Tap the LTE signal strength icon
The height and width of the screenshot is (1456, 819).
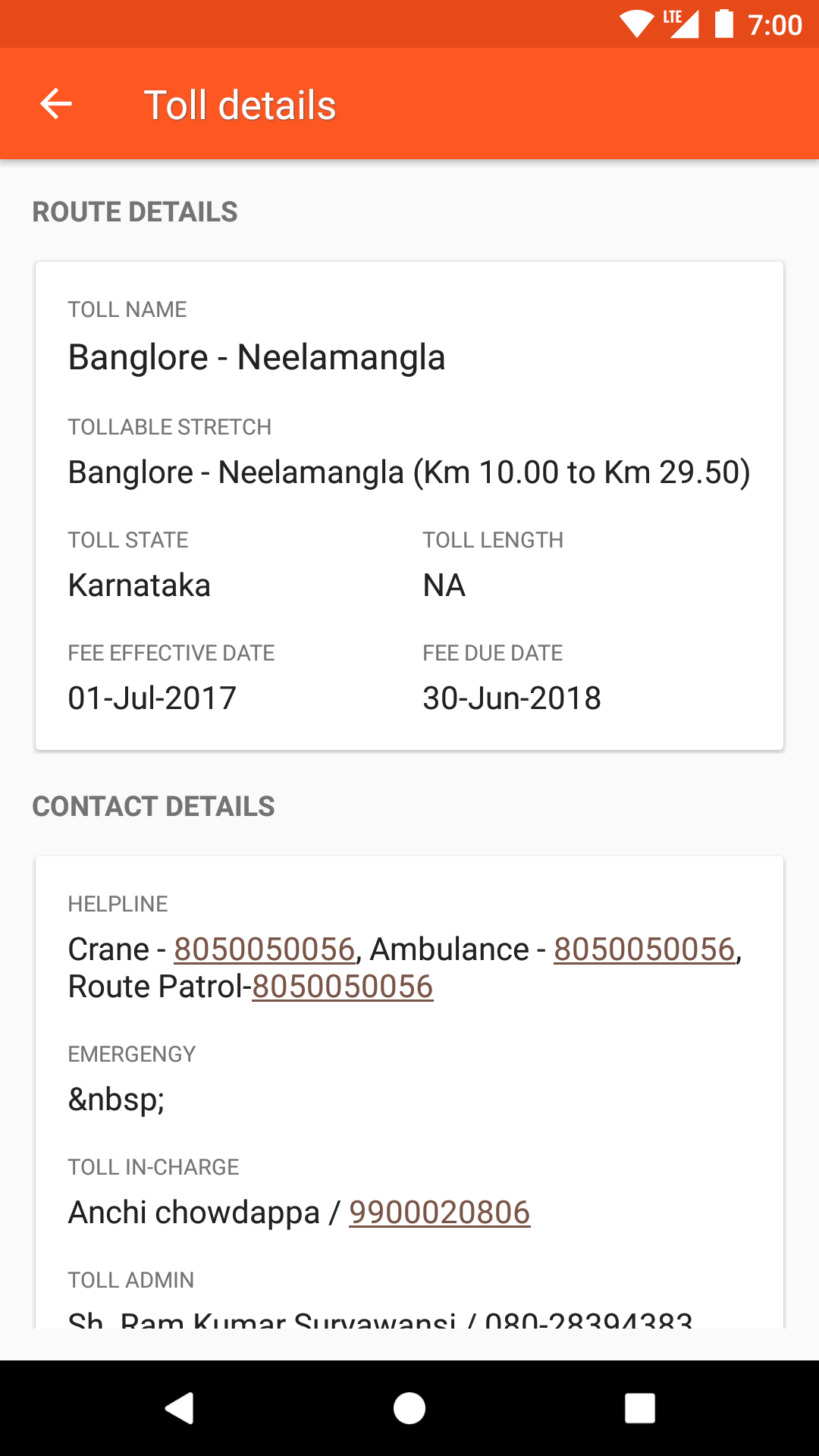pos(681,24)
